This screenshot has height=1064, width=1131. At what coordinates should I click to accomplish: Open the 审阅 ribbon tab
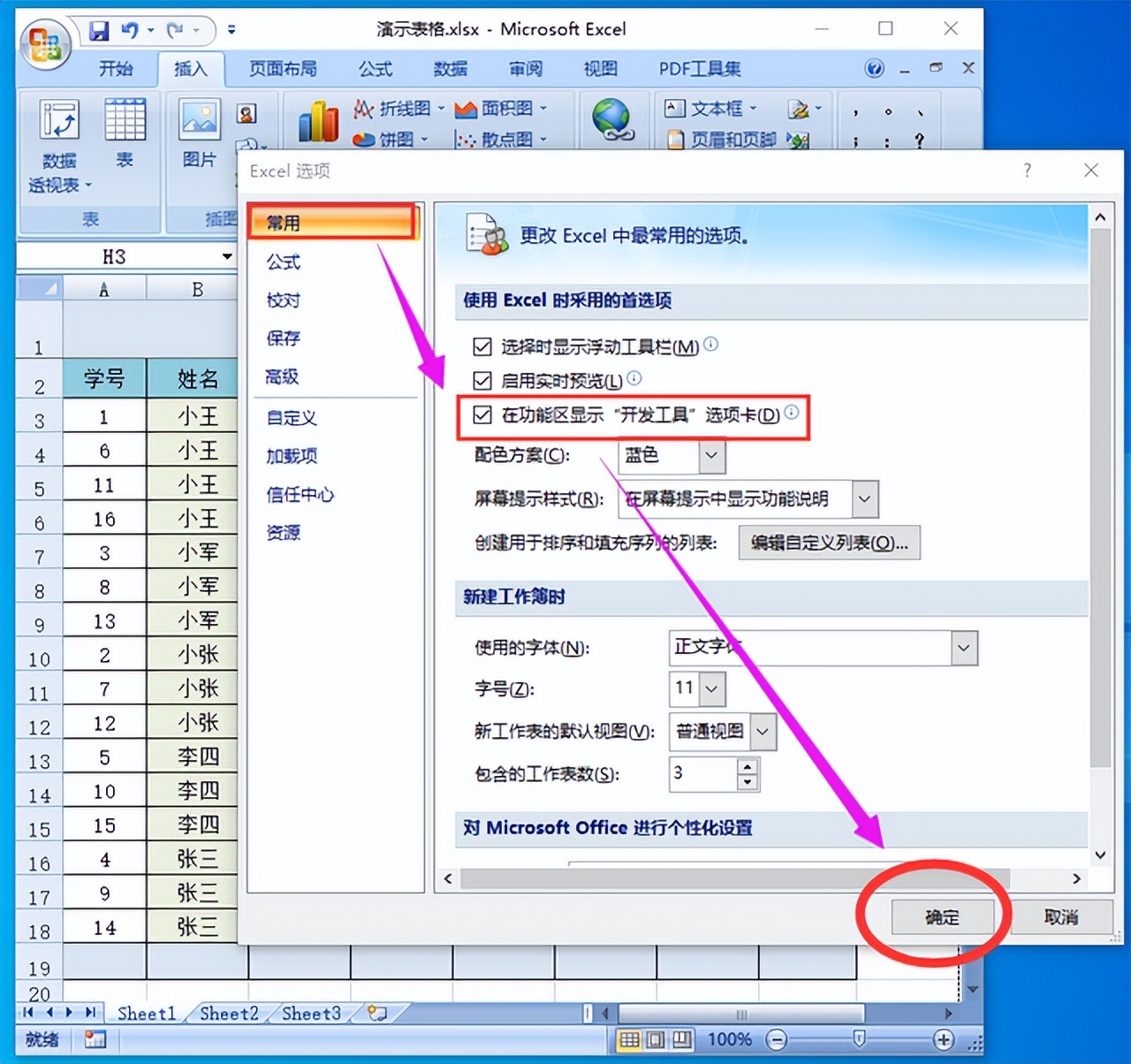pos(526,69)
